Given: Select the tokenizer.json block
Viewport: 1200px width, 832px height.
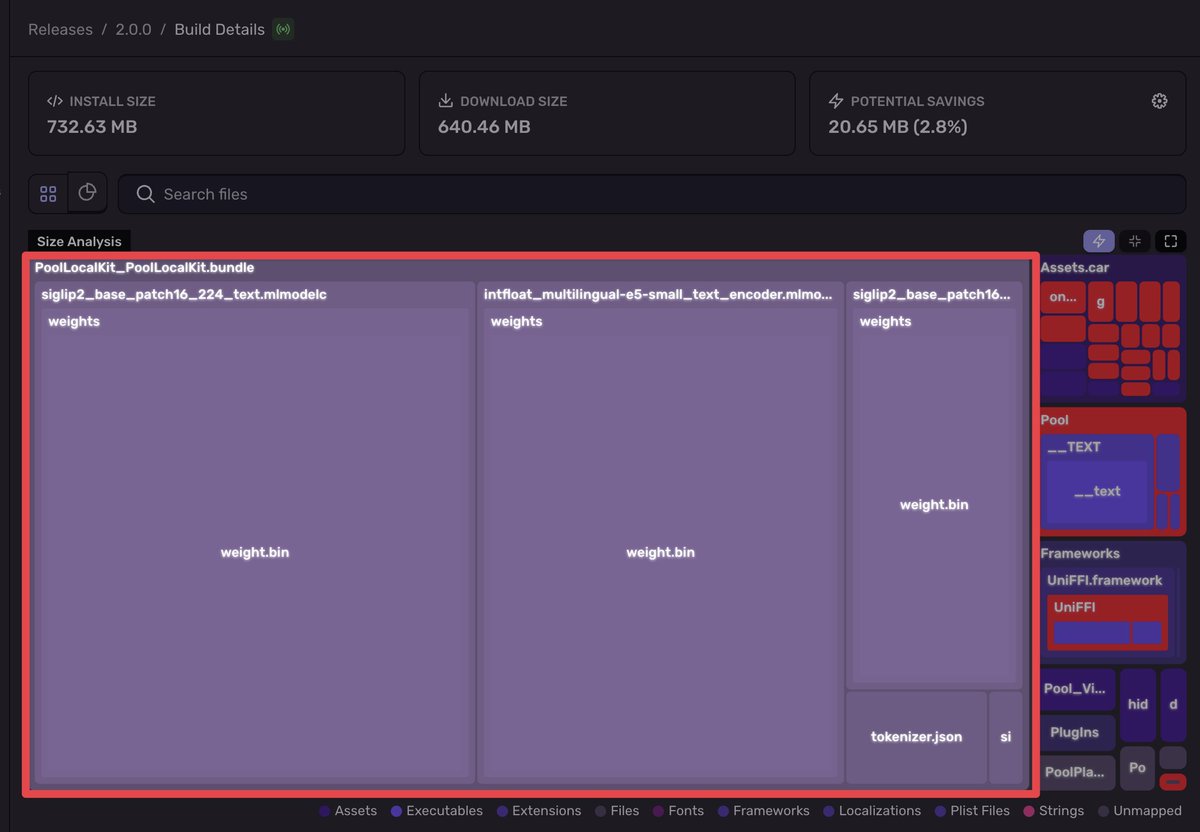Looking at the screenshot, I should (917, 737).
